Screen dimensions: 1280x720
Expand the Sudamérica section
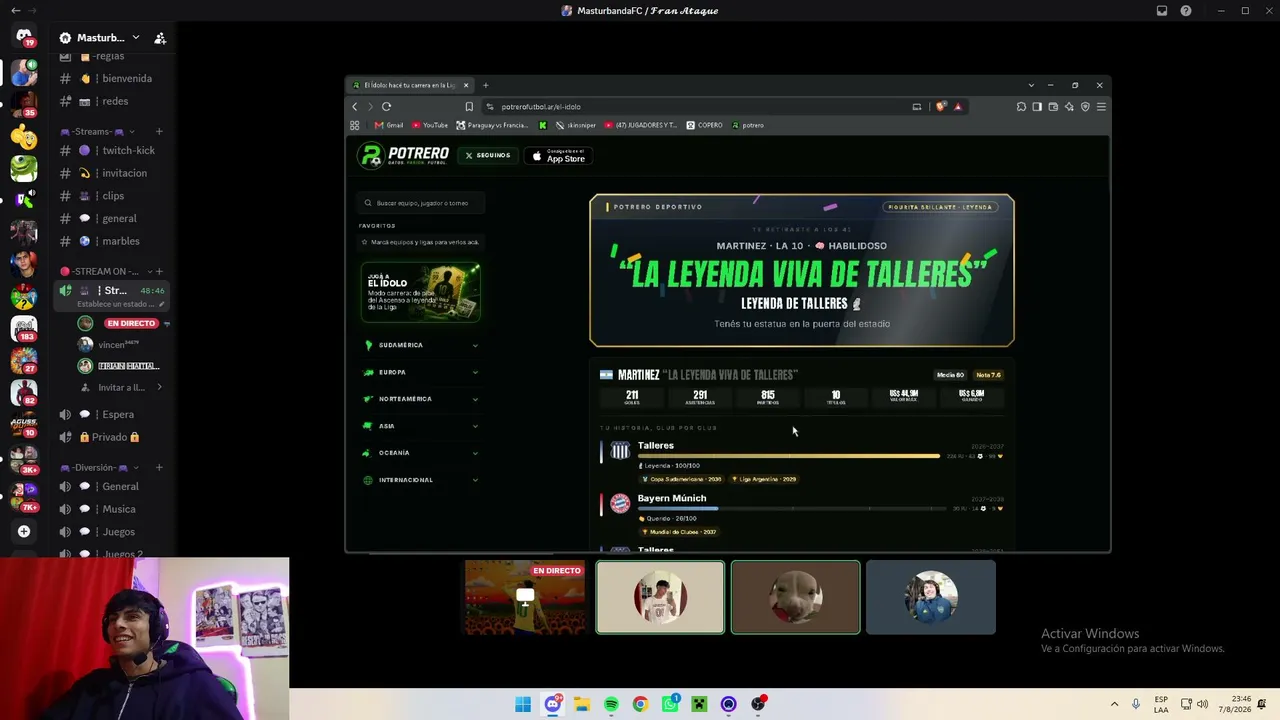[421, 345]
